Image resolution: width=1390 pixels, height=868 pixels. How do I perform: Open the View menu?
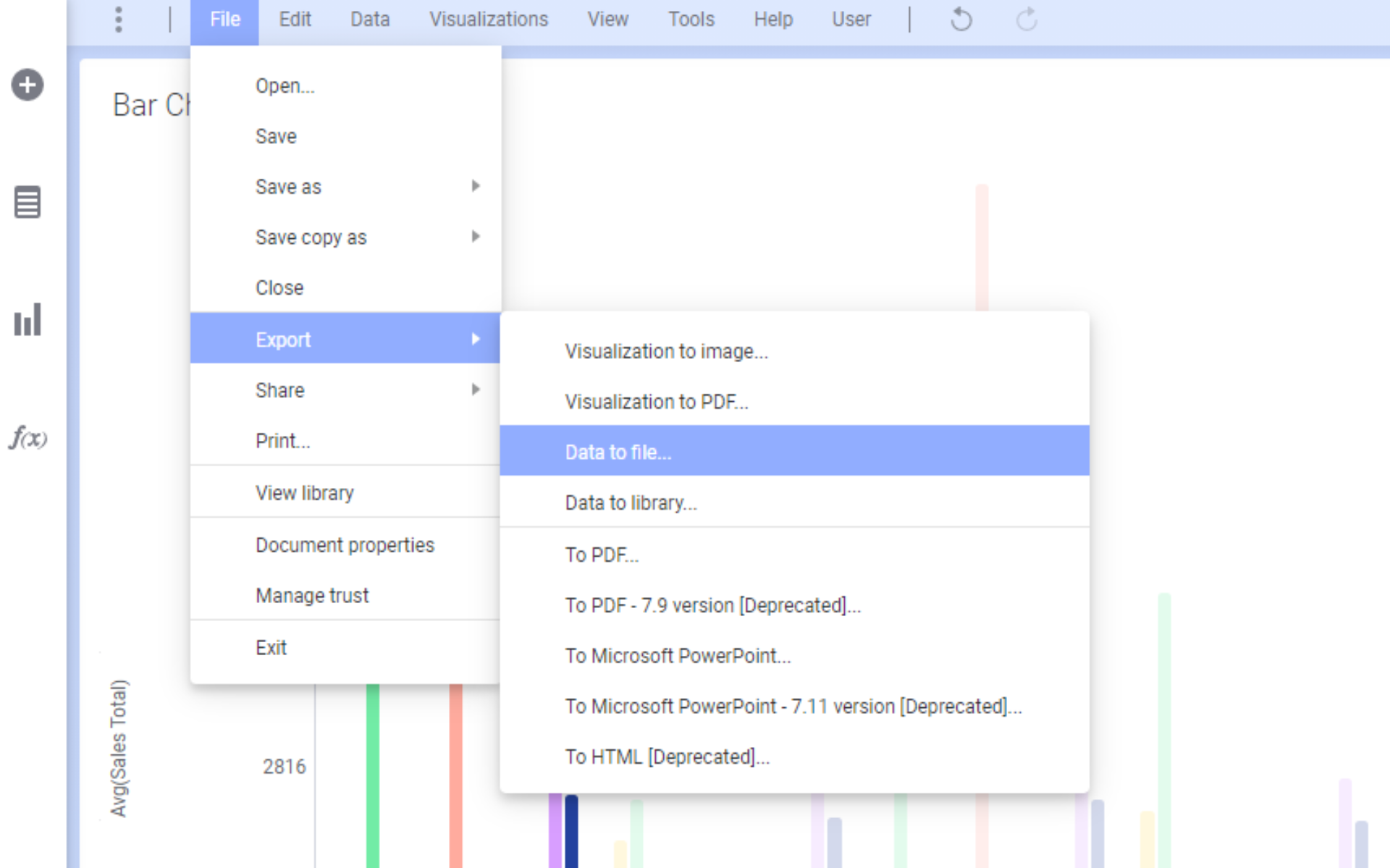[x=607, y=20]
